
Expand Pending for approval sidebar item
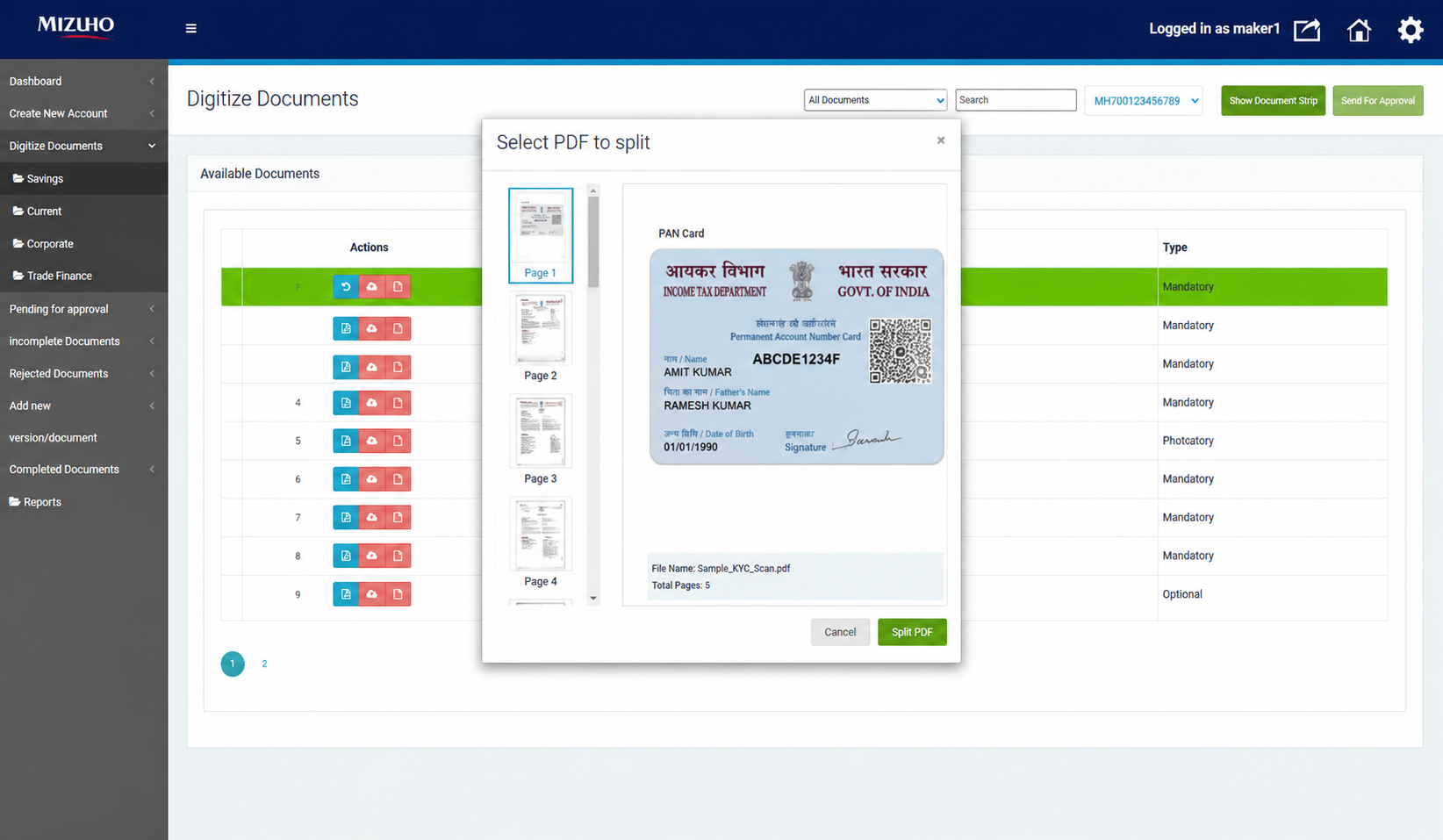coord(83,309)
